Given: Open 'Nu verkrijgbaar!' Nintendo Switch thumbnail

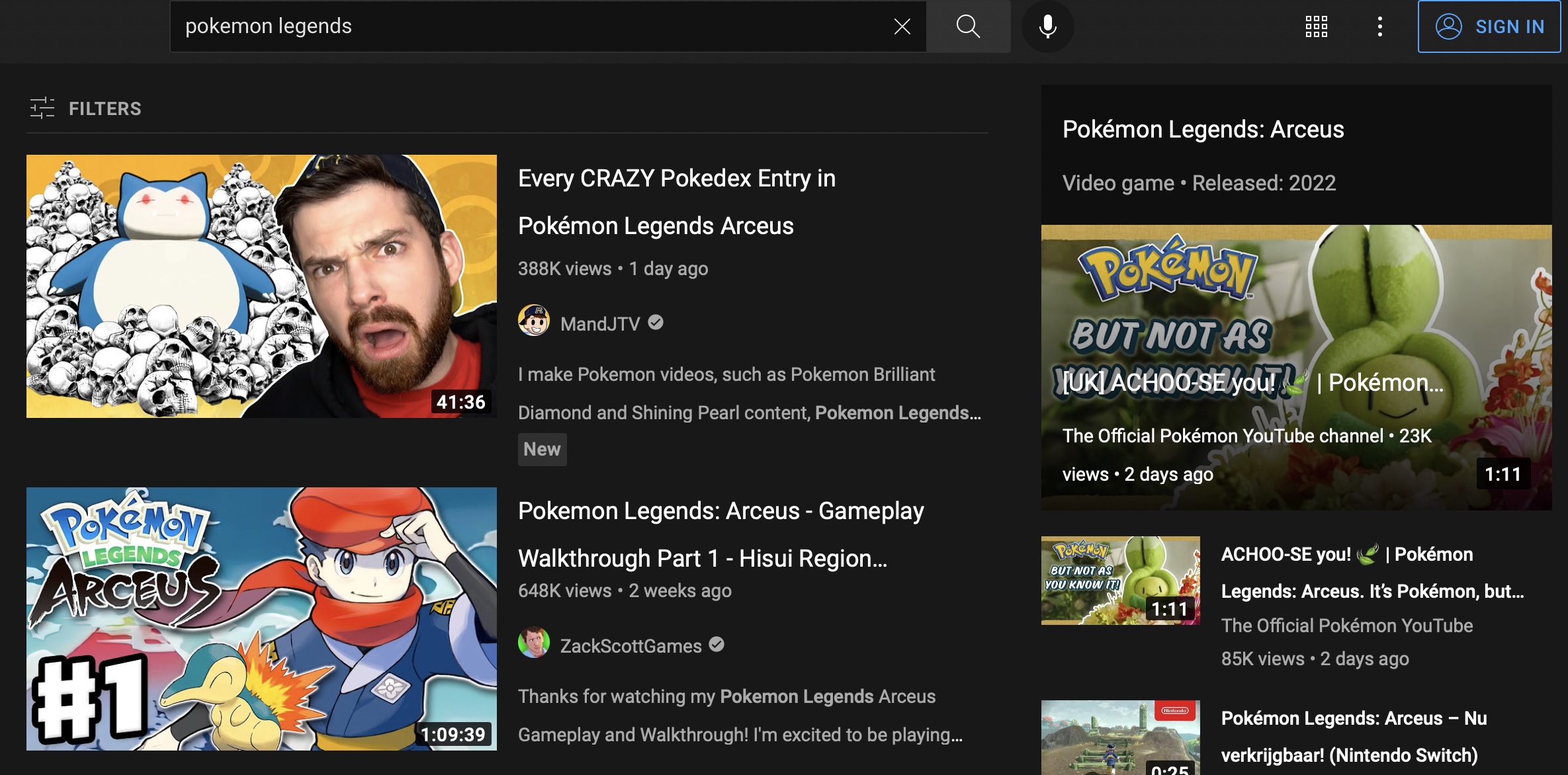Looking at the screenshot, I should coord(1120,737).
